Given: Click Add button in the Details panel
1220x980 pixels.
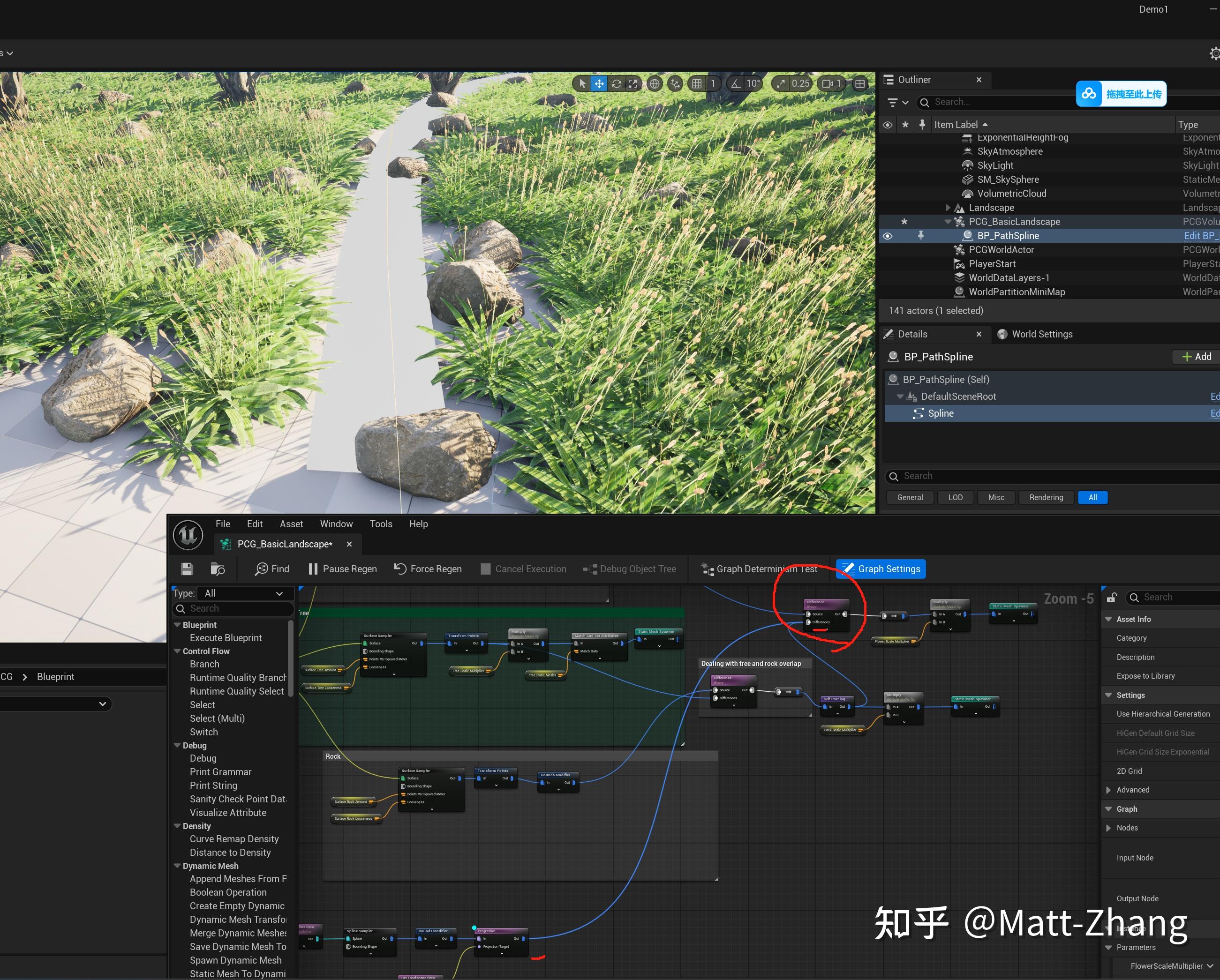Looking at the screenshot, I should click(1195, 356).
